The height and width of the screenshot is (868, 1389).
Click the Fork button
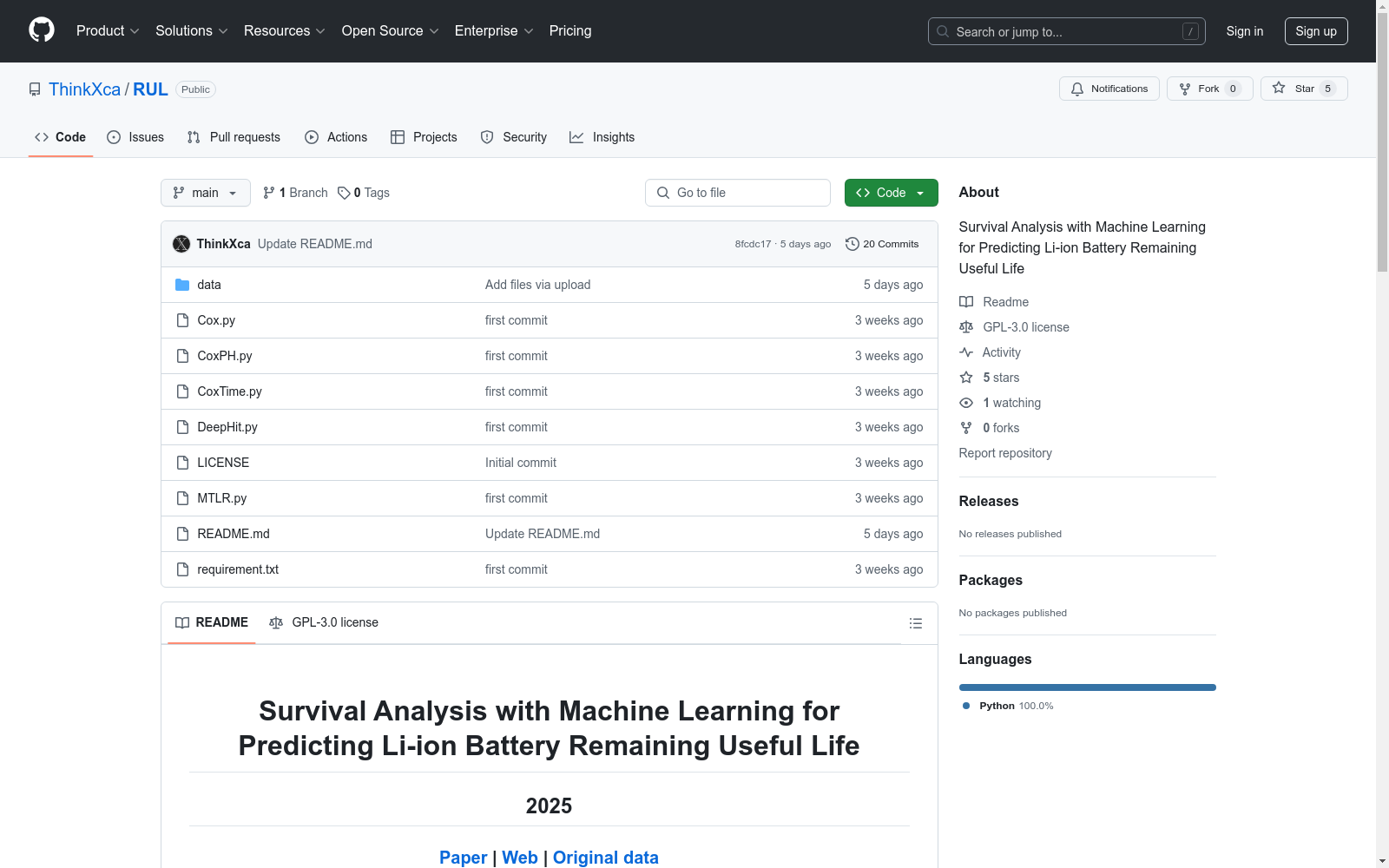1209,89
